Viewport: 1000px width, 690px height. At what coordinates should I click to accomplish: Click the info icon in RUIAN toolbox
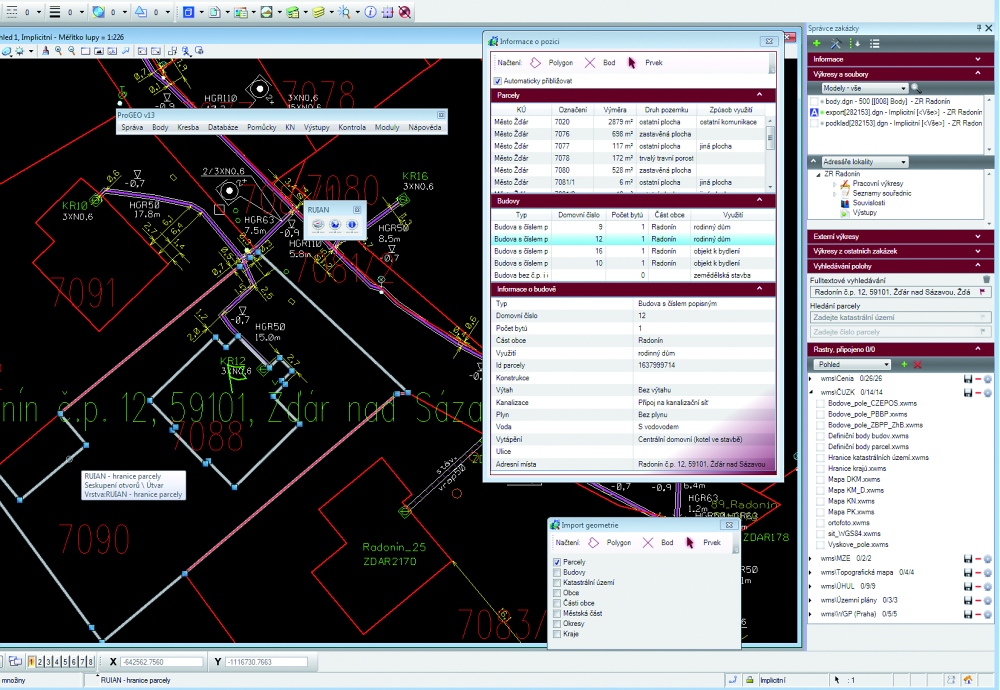click(x=351, y=224)
